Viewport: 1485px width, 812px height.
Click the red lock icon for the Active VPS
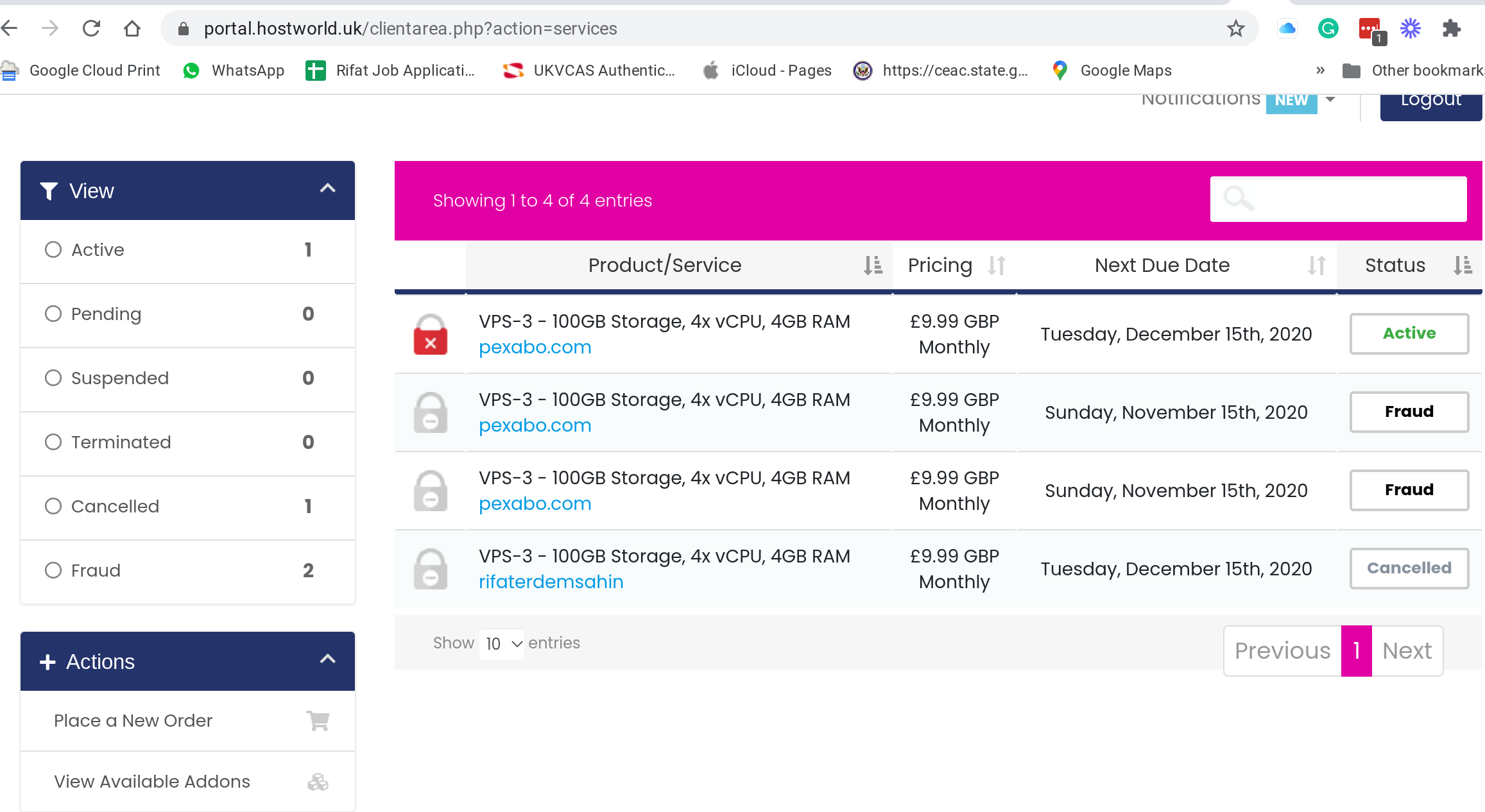[x=431, y=335]
